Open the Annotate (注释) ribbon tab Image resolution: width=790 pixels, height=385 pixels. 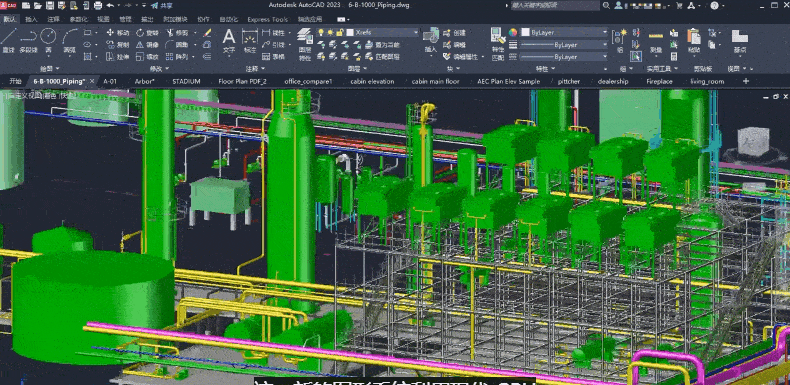tap(53, 20)
